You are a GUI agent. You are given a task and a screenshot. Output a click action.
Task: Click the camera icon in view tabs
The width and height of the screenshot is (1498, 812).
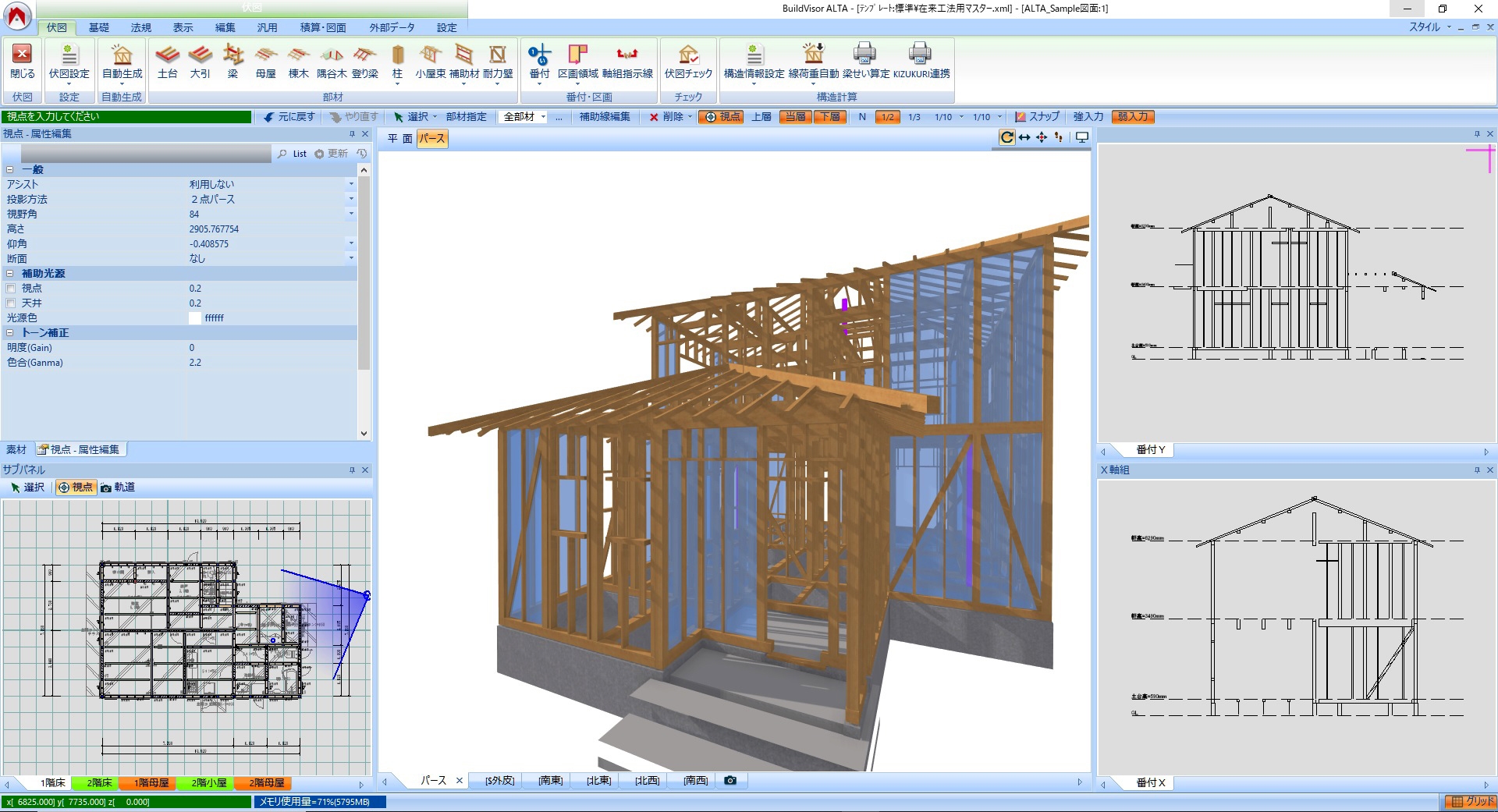pyautogui.click(x=730, y=780)
